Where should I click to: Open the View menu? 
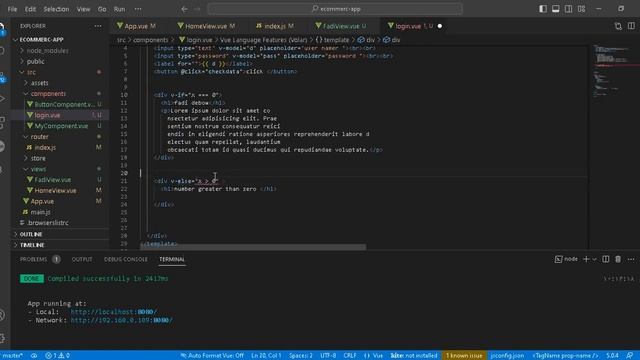(x=83, y=9)
